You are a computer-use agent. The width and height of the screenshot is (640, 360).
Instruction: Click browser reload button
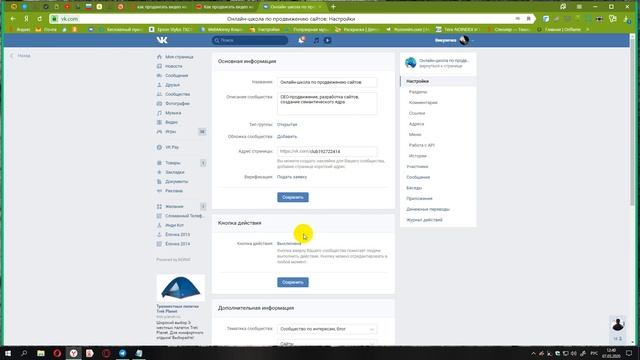40,19
